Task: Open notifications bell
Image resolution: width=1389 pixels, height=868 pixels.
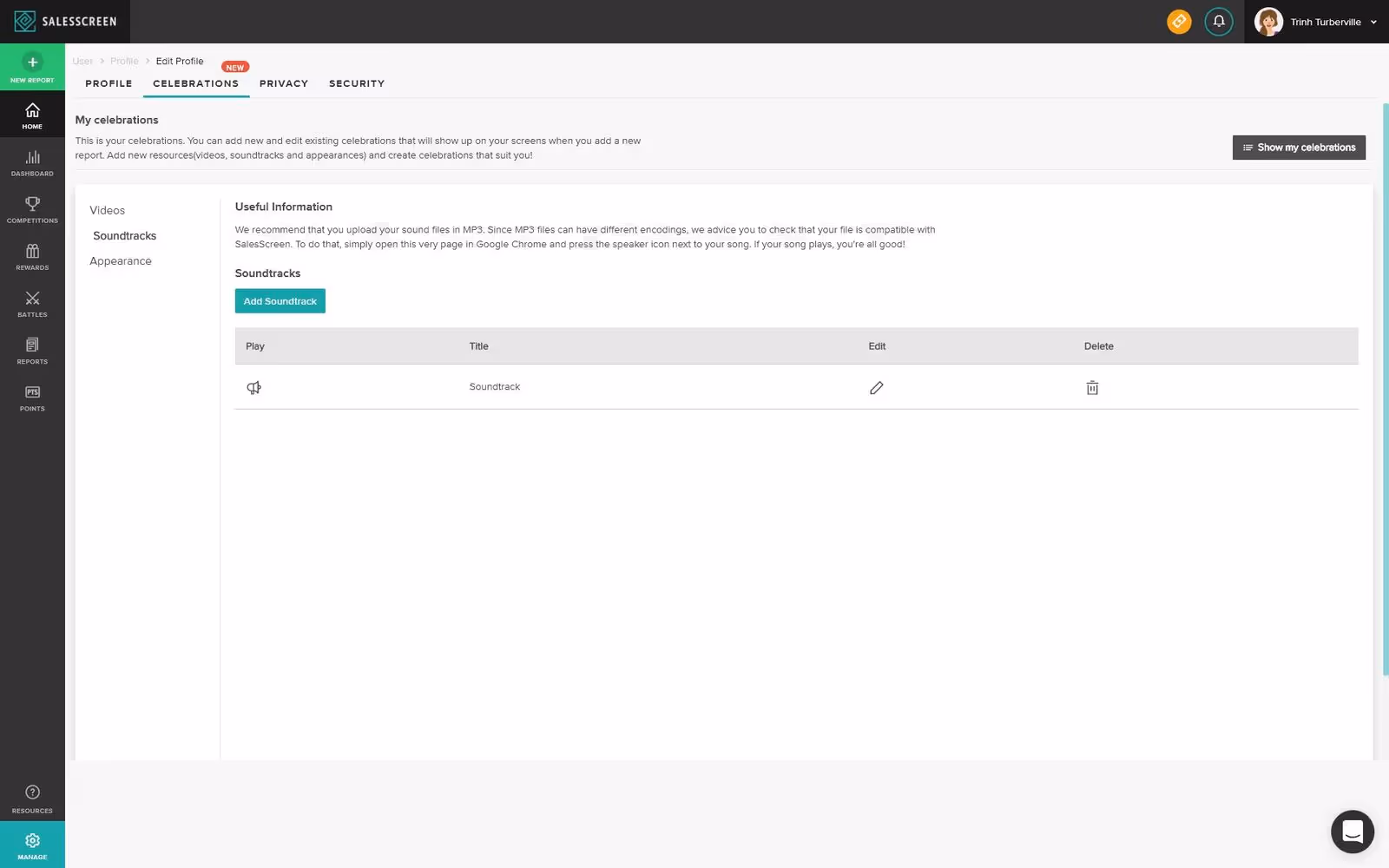Action: coord(1219,22)
